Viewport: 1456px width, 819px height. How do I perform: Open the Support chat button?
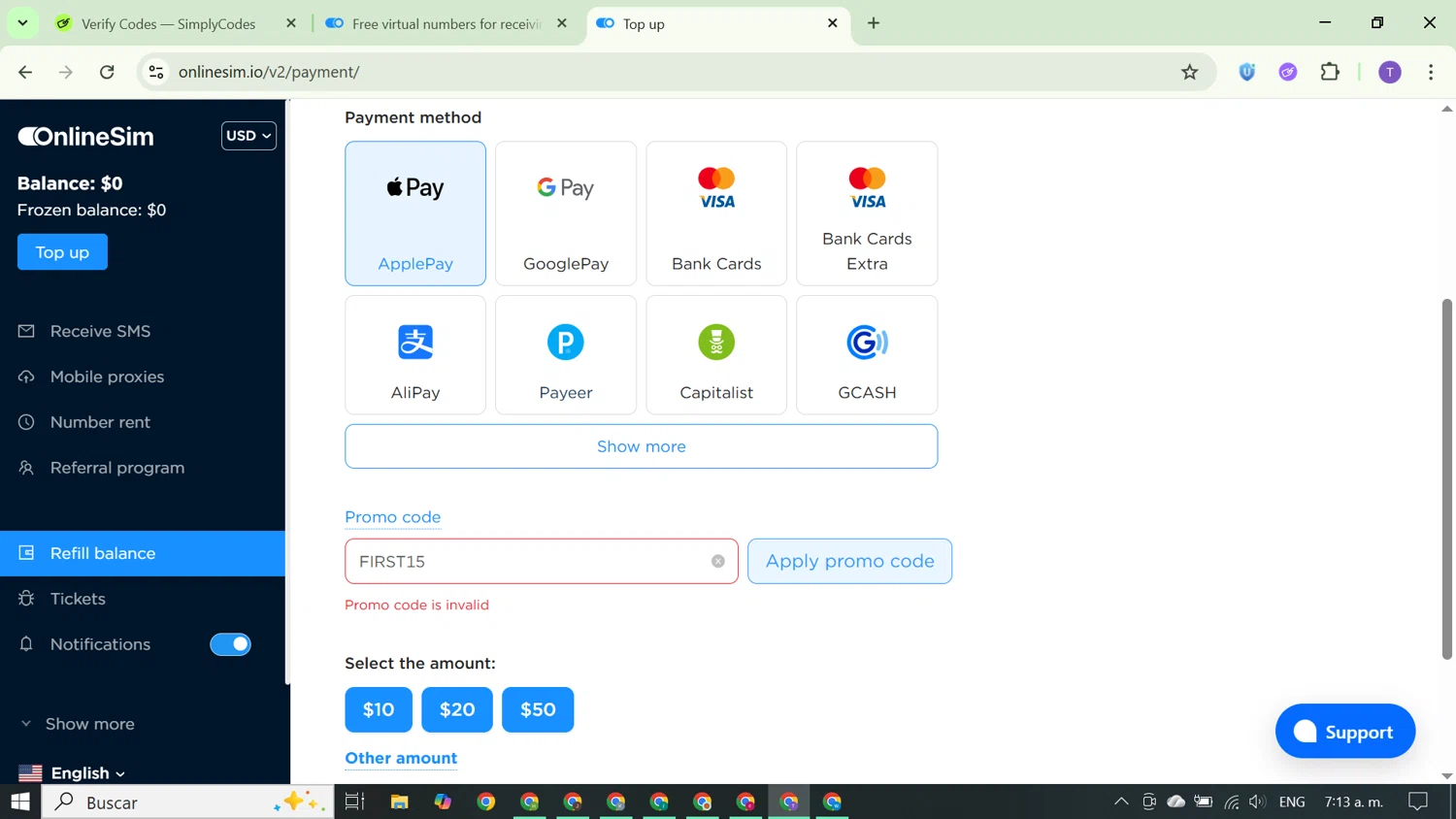(1345, 732)
